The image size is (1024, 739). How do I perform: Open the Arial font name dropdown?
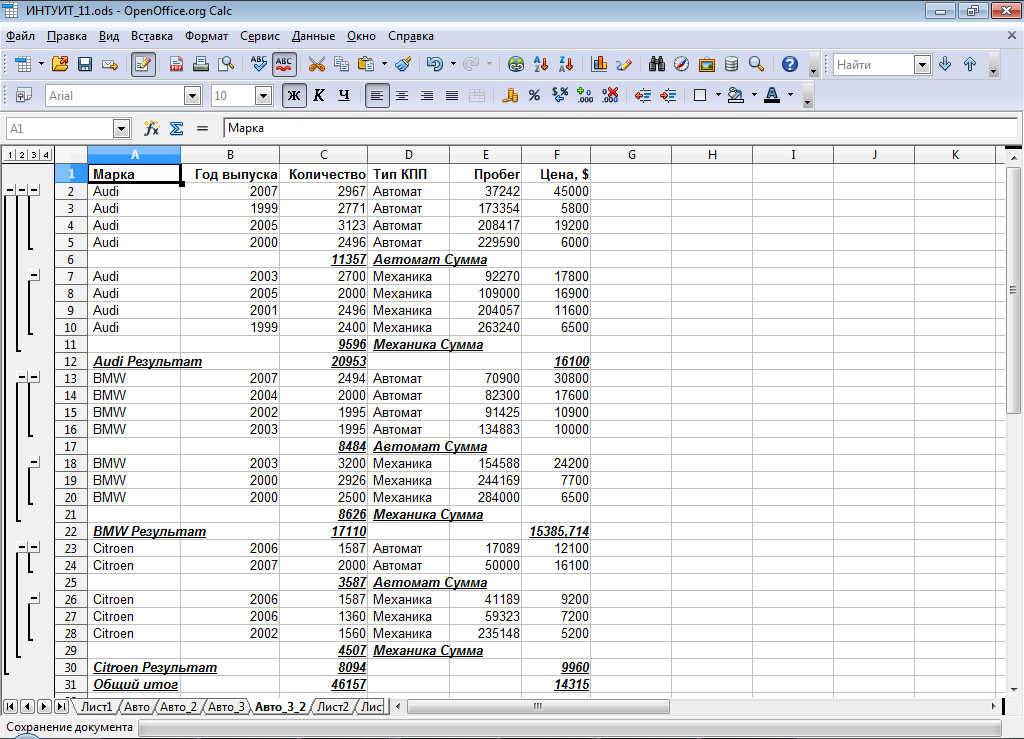tap(192, 96)
